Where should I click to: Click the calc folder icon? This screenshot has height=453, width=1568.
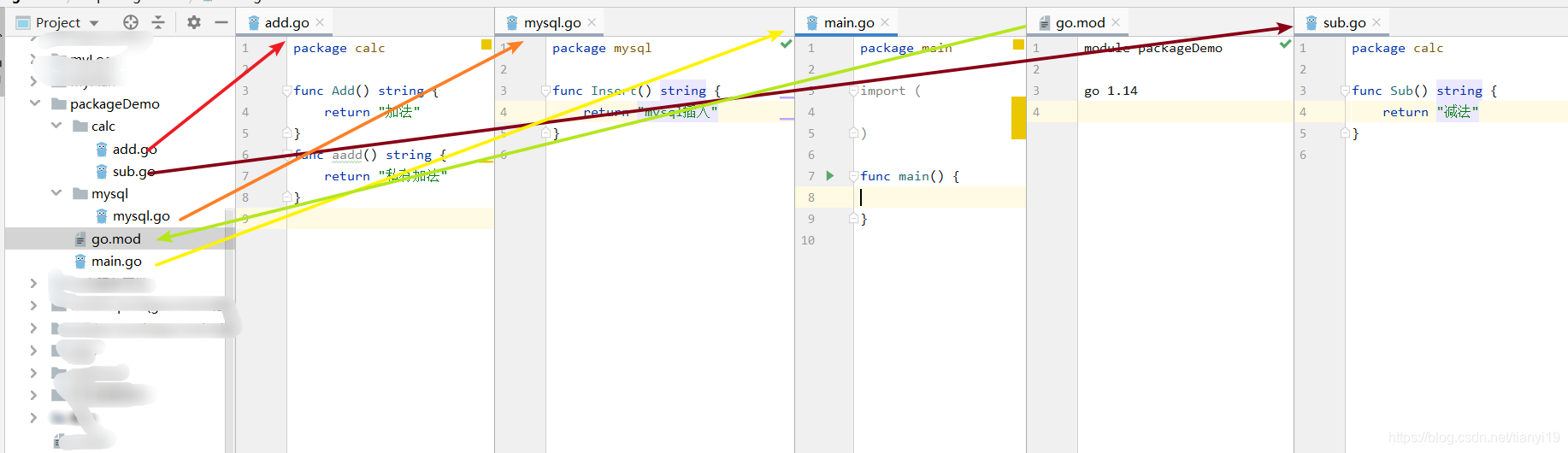pos(80,126)
